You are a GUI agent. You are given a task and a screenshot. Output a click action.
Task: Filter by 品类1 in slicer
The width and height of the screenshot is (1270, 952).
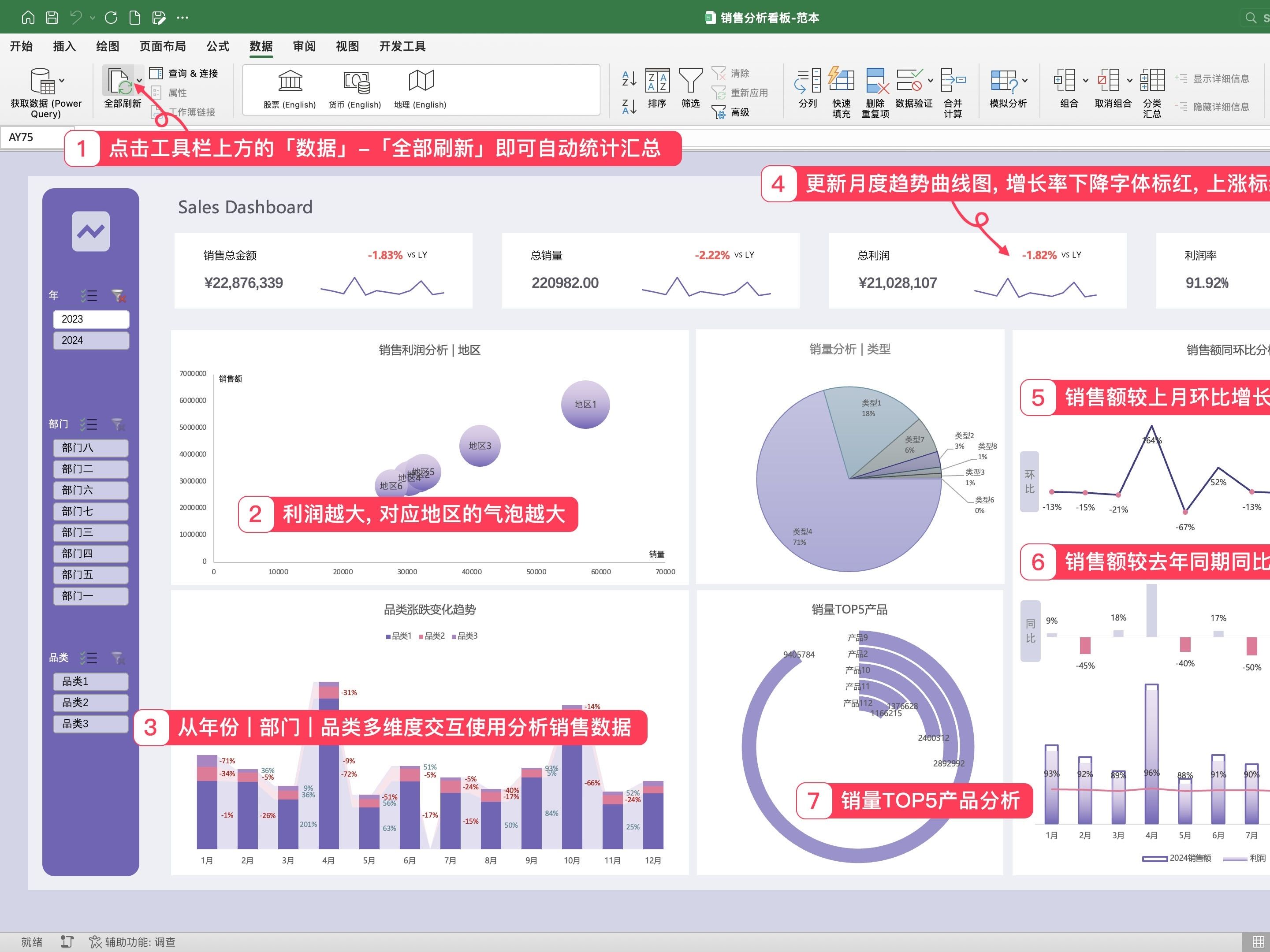coord(91,681)
